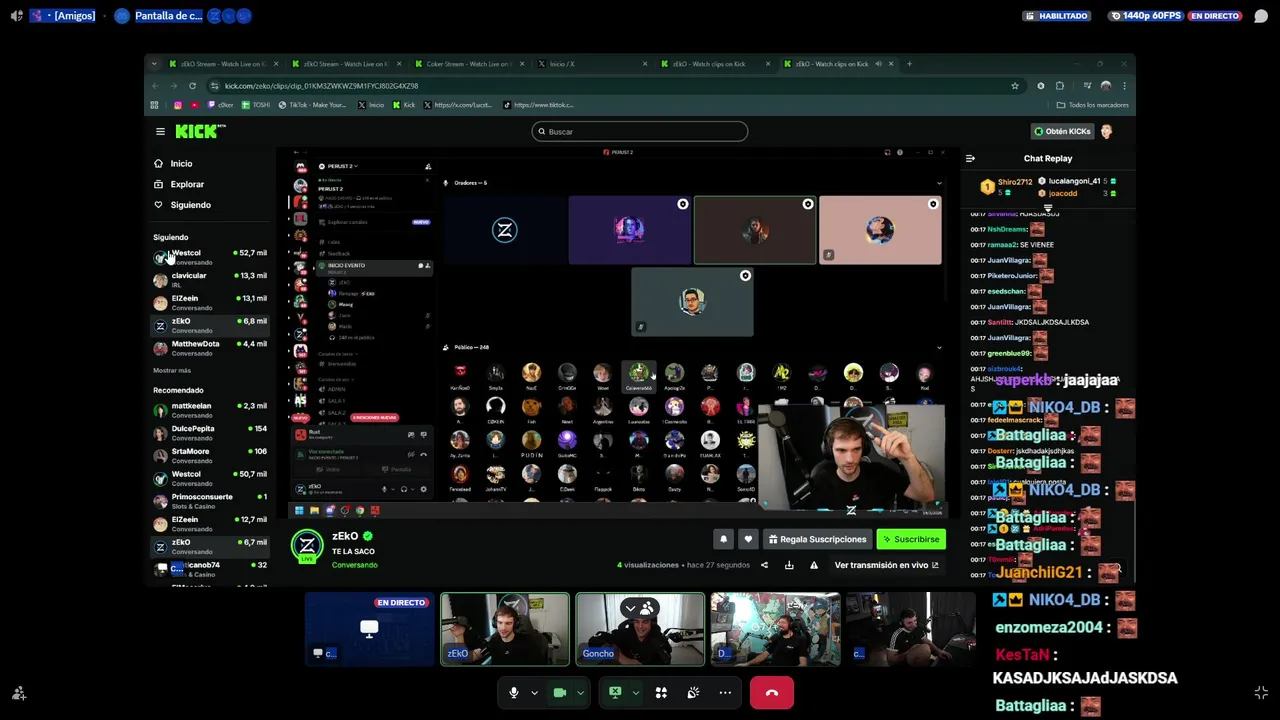The image size is (1280, 720).
Task: Open microphone options arrow next to mic
Action: [534, 692]
